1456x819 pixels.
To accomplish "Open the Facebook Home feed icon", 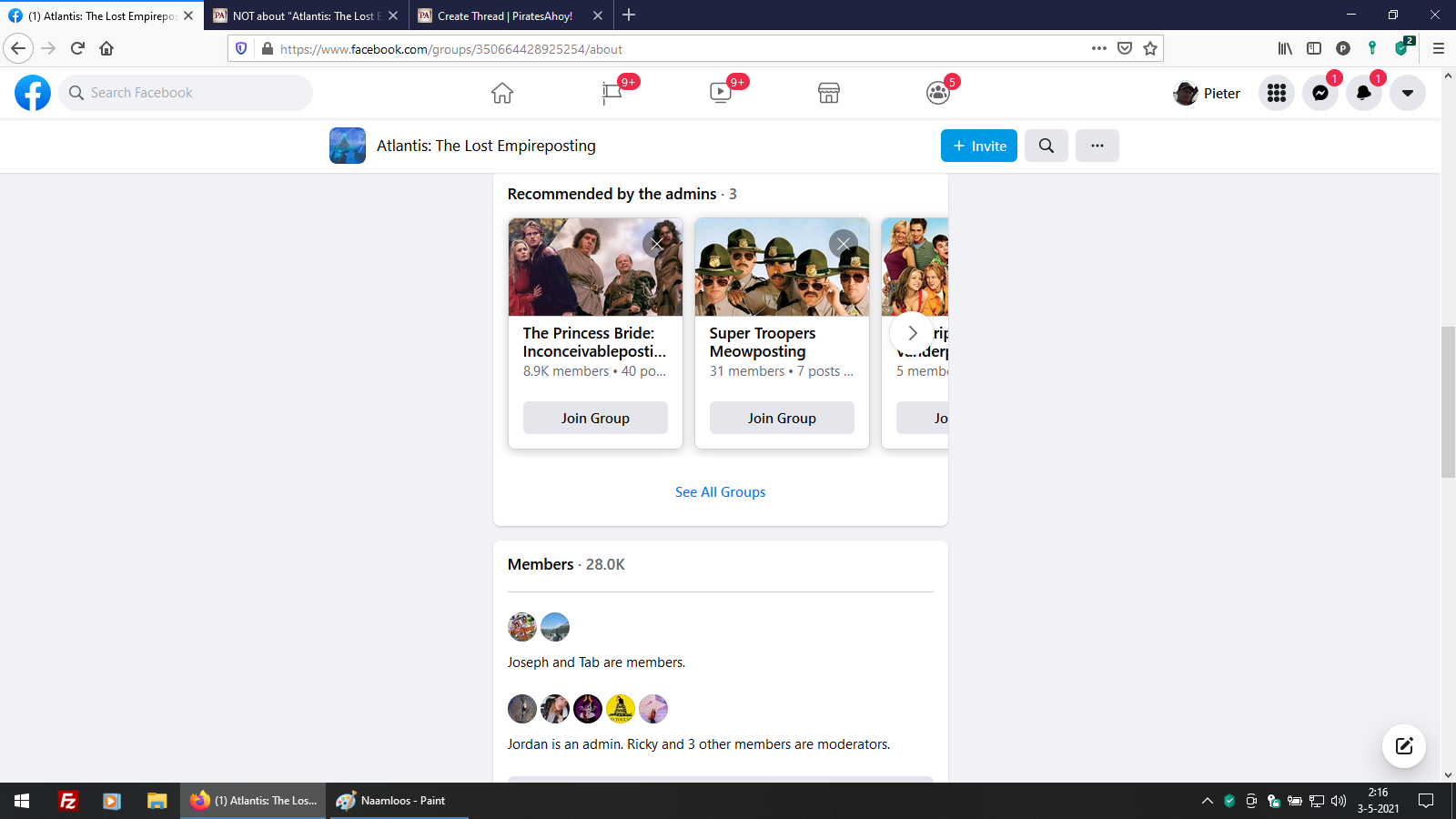I will [x=502, y=93].
